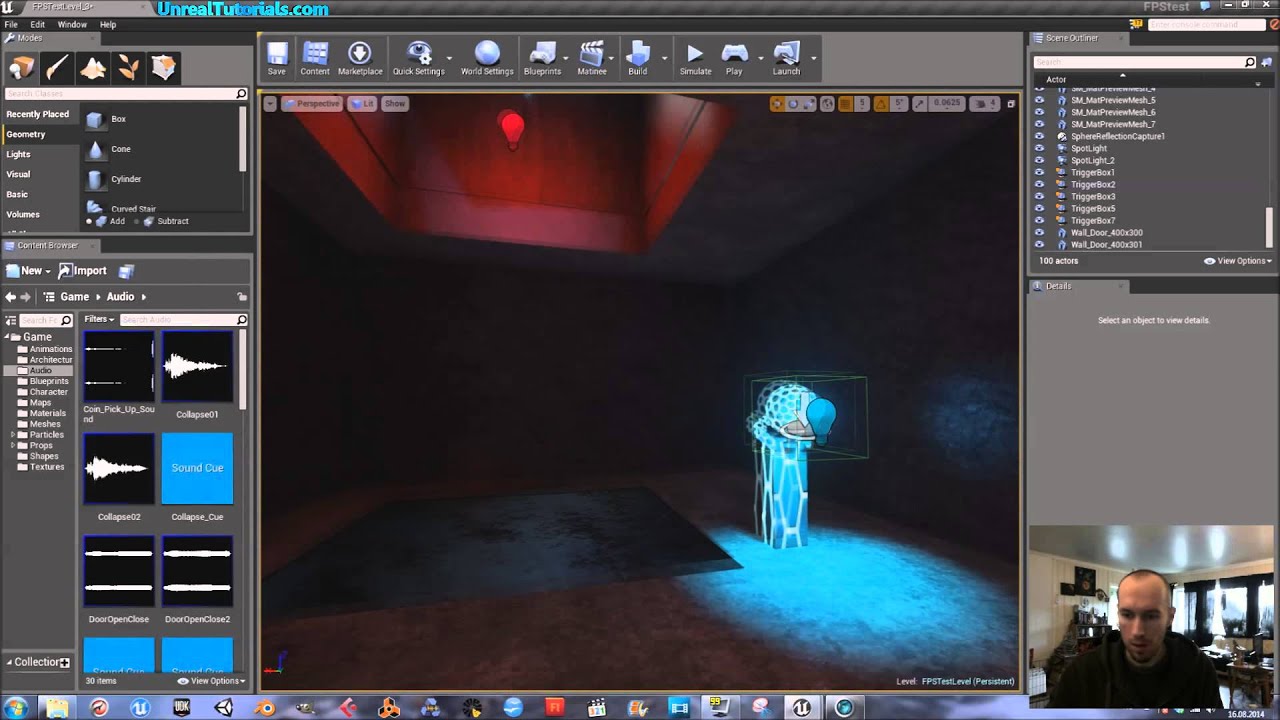The width and height of the screenshot is (1280, 720).
Task: Open the File menu
Action: click(x=11, y=24)
